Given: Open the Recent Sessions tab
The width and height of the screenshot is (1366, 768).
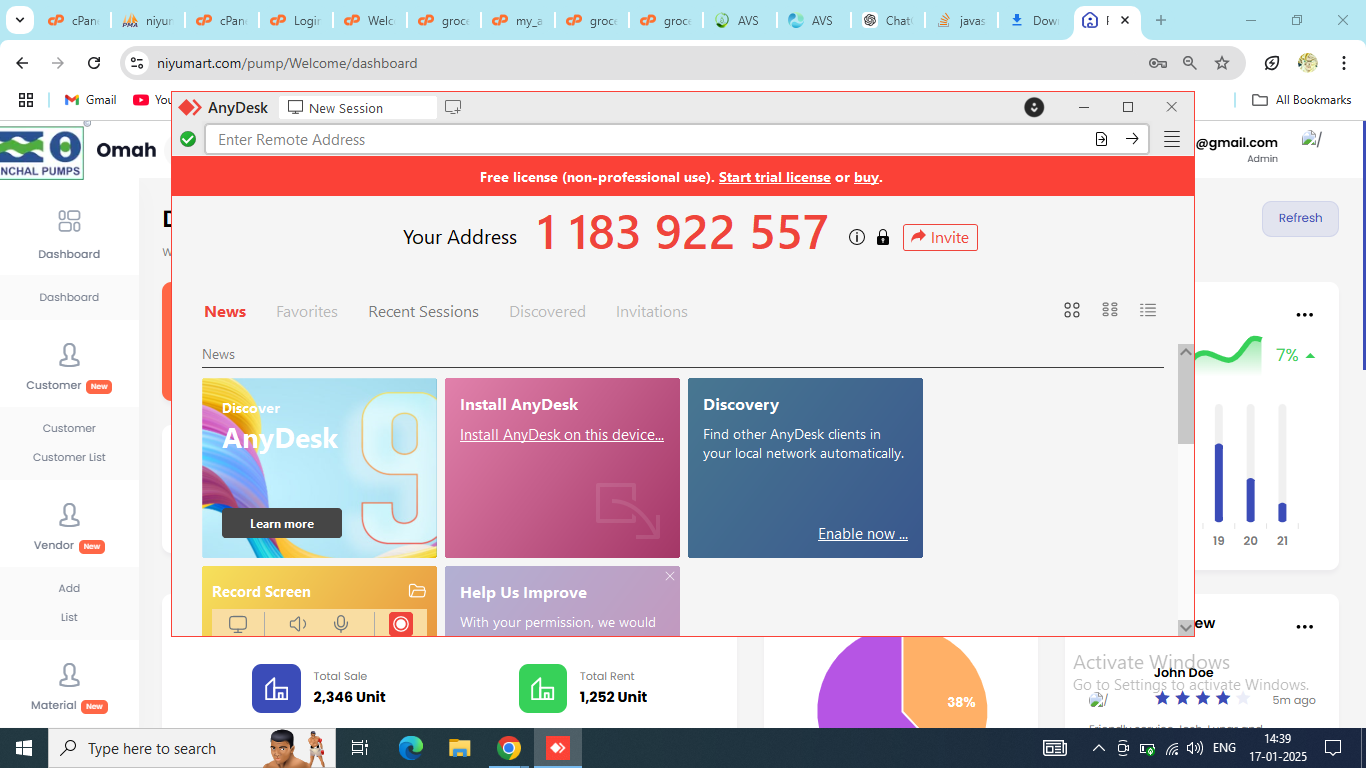Looking at the screenshot, I should coord(423,312).
